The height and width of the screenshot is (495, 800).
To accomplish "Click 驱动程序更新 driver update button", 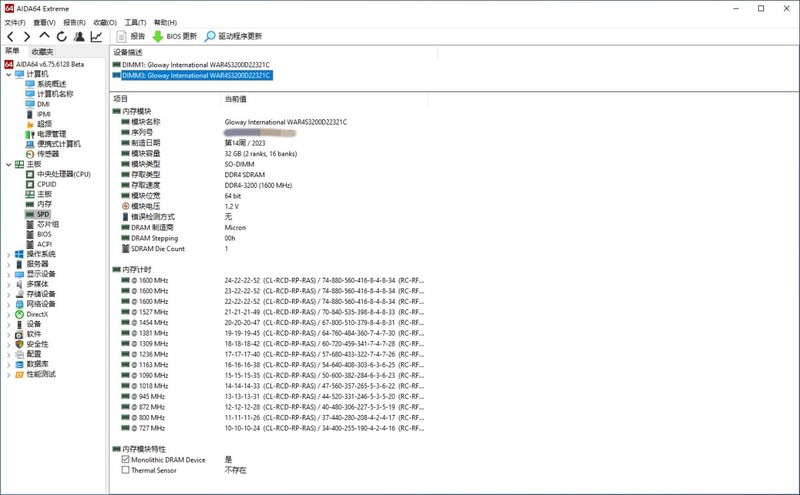I will pos(233,36).
